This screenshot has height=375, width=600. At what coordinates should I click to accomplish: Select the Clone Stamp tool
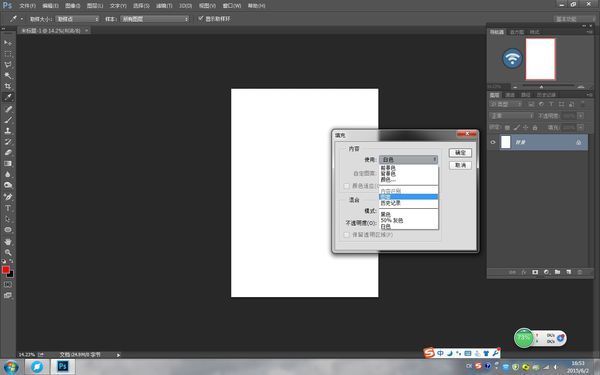click(8, 130)
